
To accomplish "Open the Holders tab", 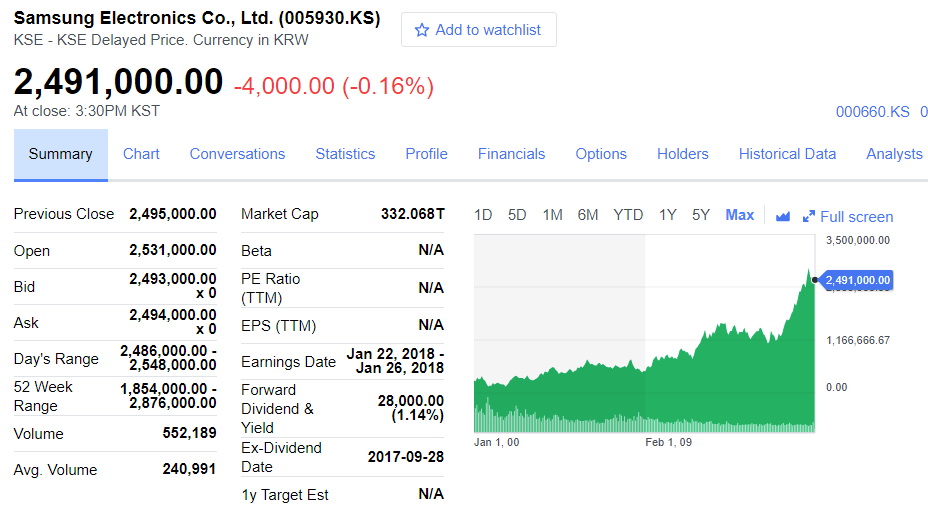I will click(682, 154).
